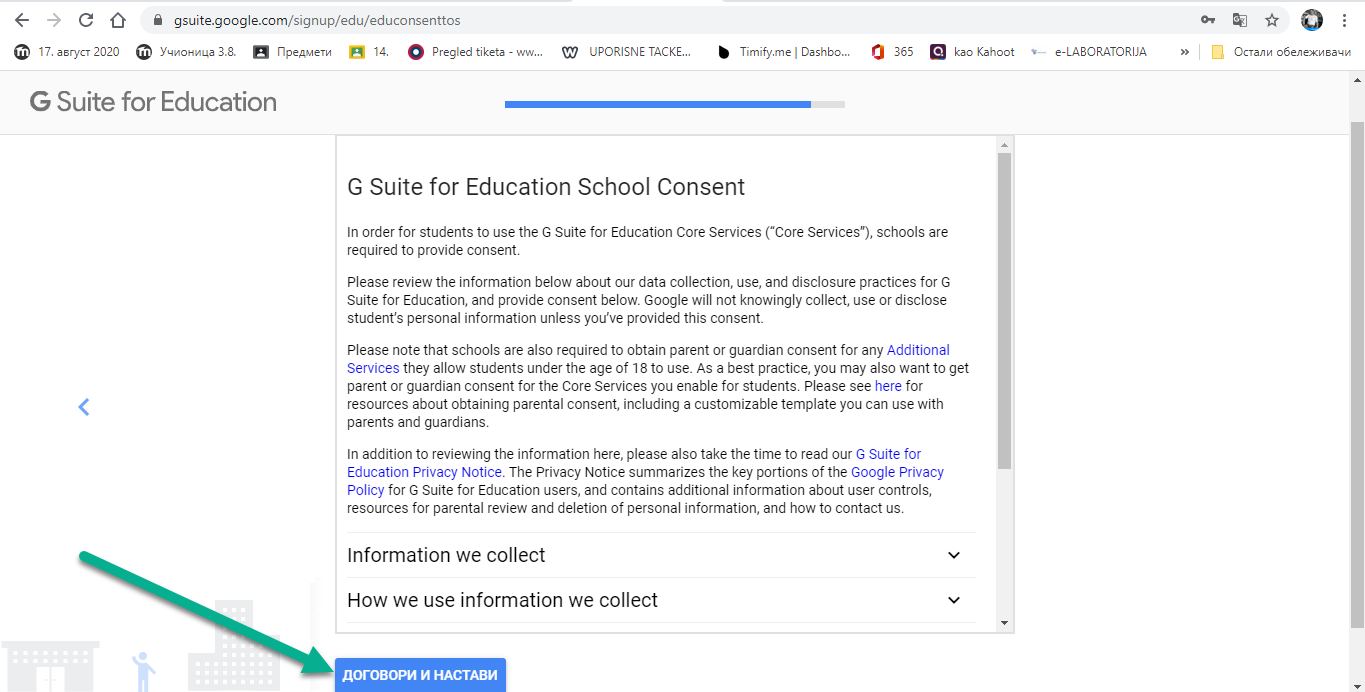This screenshot has height=692, width=1365.
Task: Follow the Additional Services link
Action: coord(917,350)
